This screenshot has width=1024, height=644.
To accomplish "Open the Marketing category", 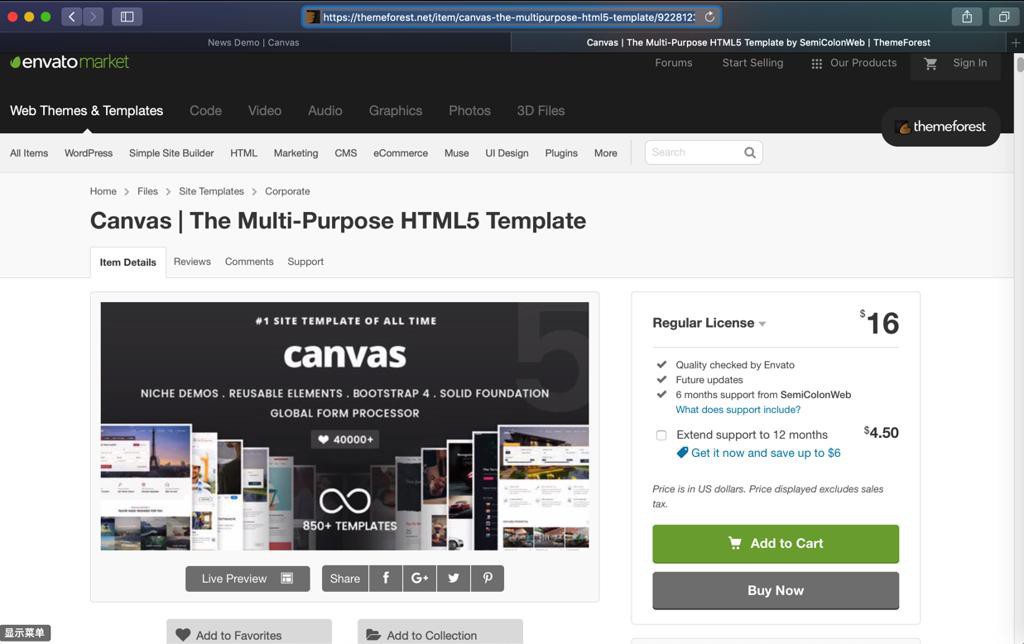I will click(x=296, y=153).
